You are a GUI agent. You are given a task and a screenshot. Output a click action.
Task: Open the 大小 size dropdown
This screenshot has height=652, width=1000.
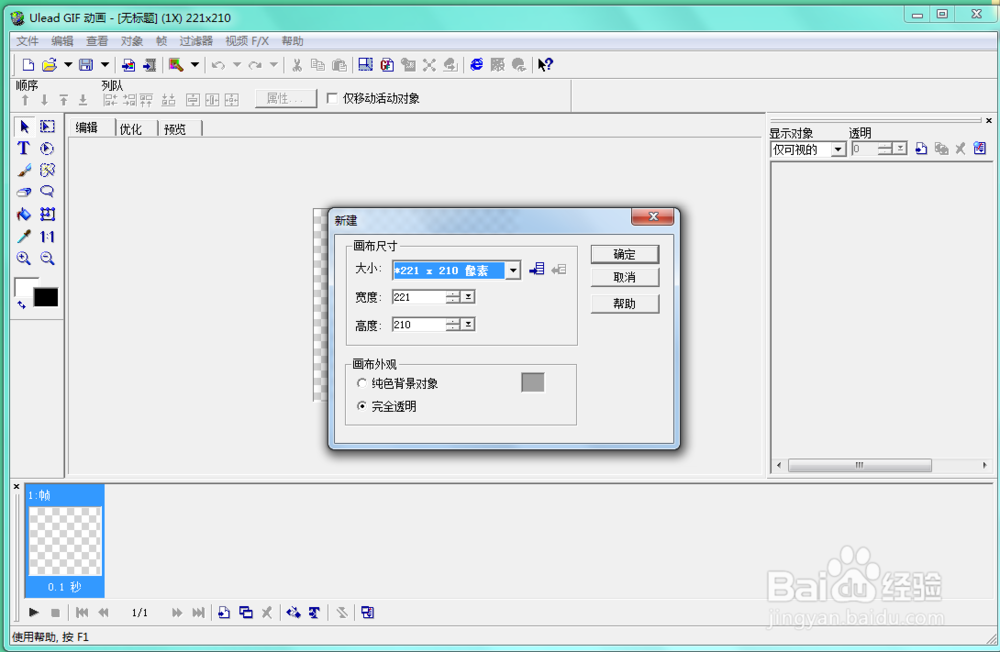coord(513,270)
